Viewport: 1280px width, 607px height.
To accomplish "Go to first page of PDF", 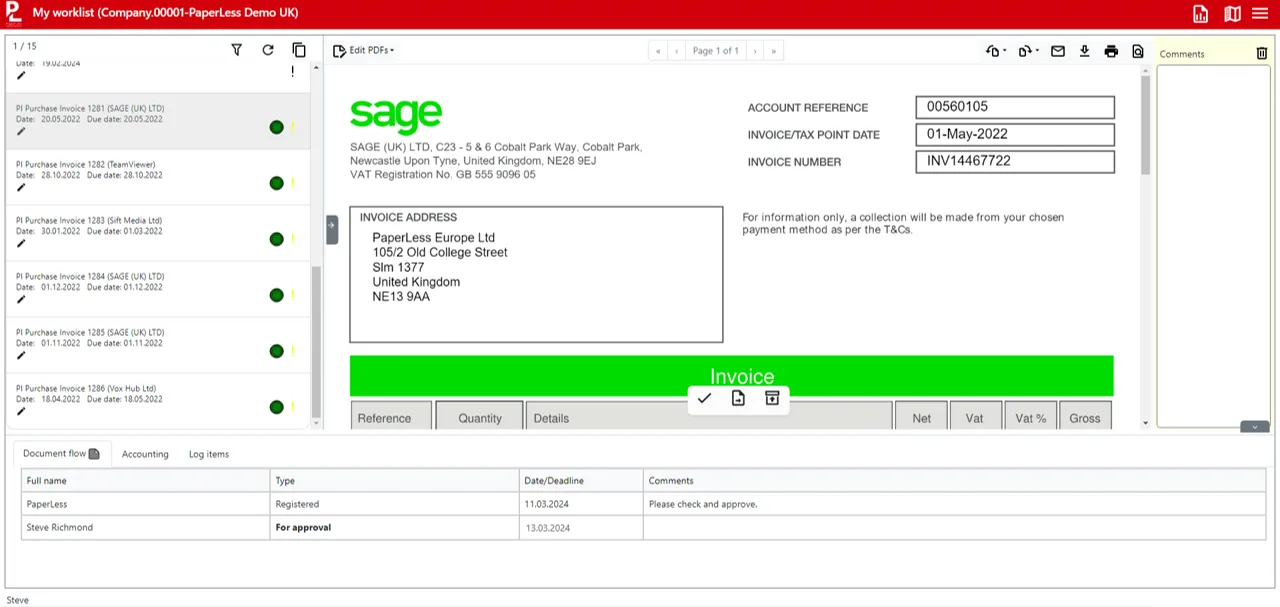I will click(658, 51).
